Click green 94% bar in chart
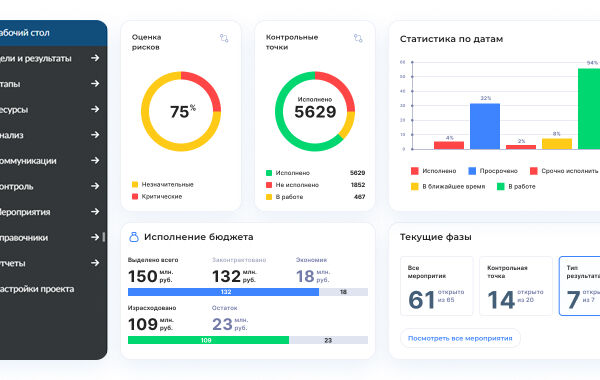 click(589, 109)
